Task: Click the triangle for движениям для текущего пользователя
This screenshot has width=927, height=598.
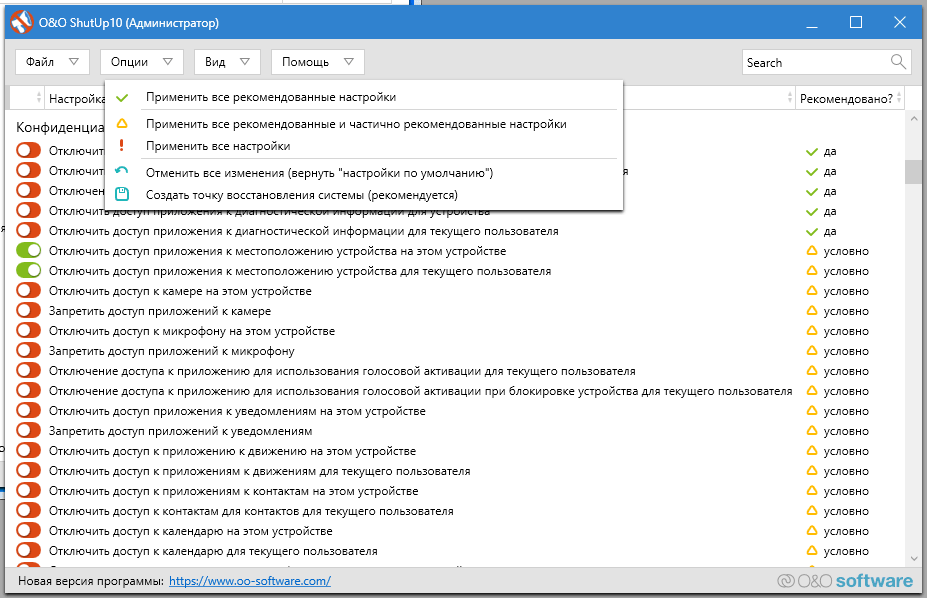Action: coord(812,471)
